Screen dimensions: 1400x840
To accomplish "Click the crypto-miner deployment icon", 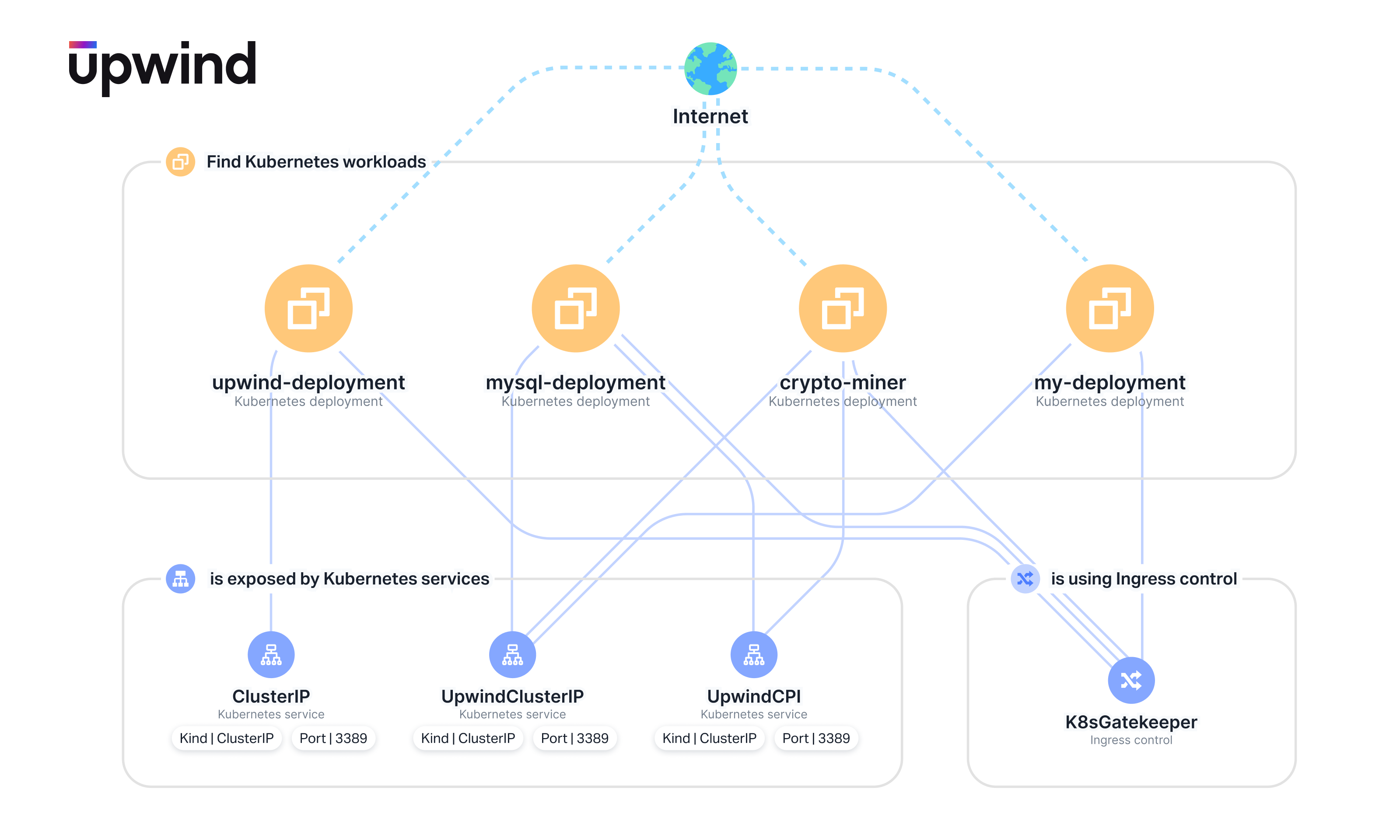I will [x=842, y=308].
